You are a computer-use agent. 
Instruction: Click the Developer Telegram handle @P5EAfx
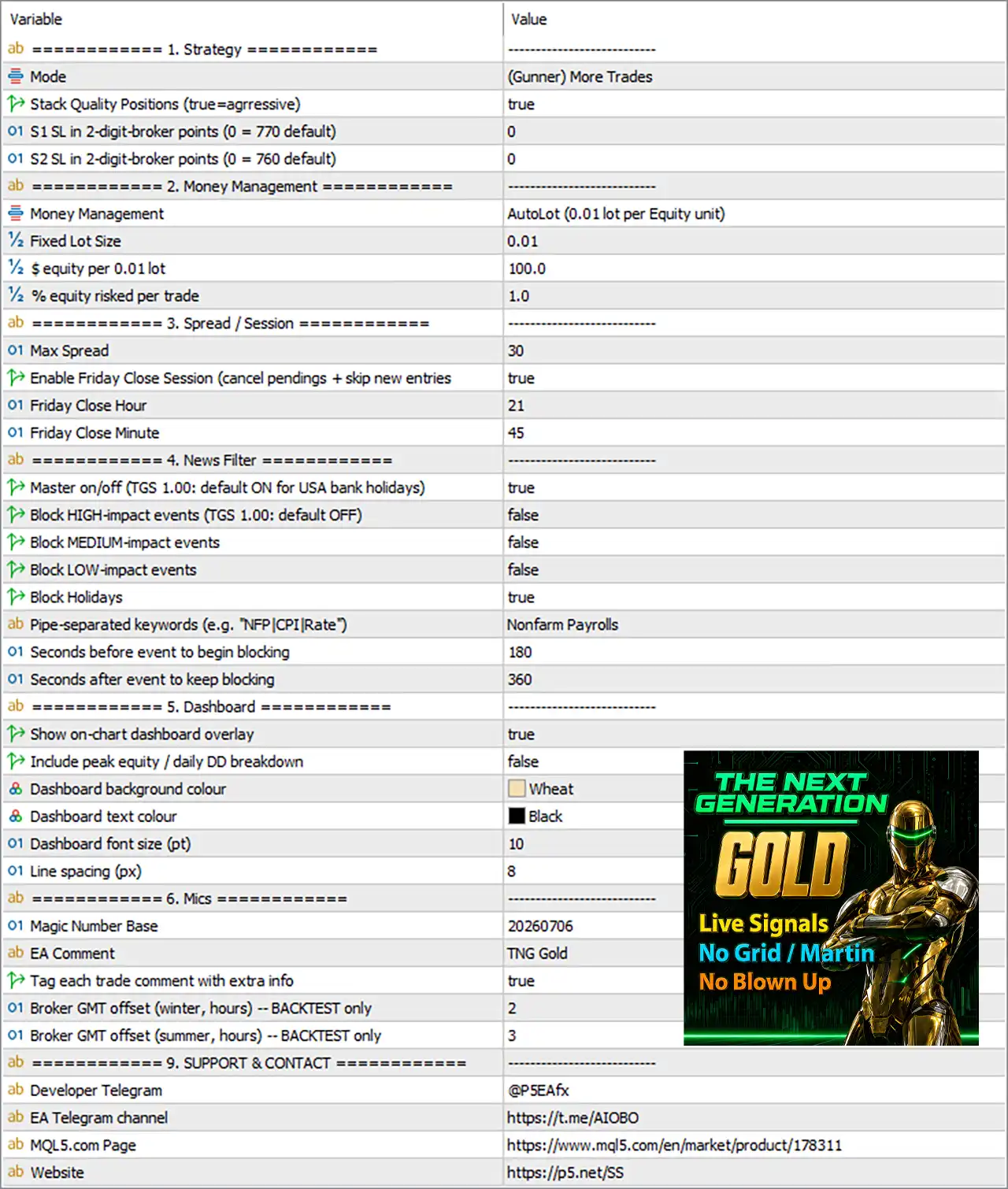[539, 1091]
